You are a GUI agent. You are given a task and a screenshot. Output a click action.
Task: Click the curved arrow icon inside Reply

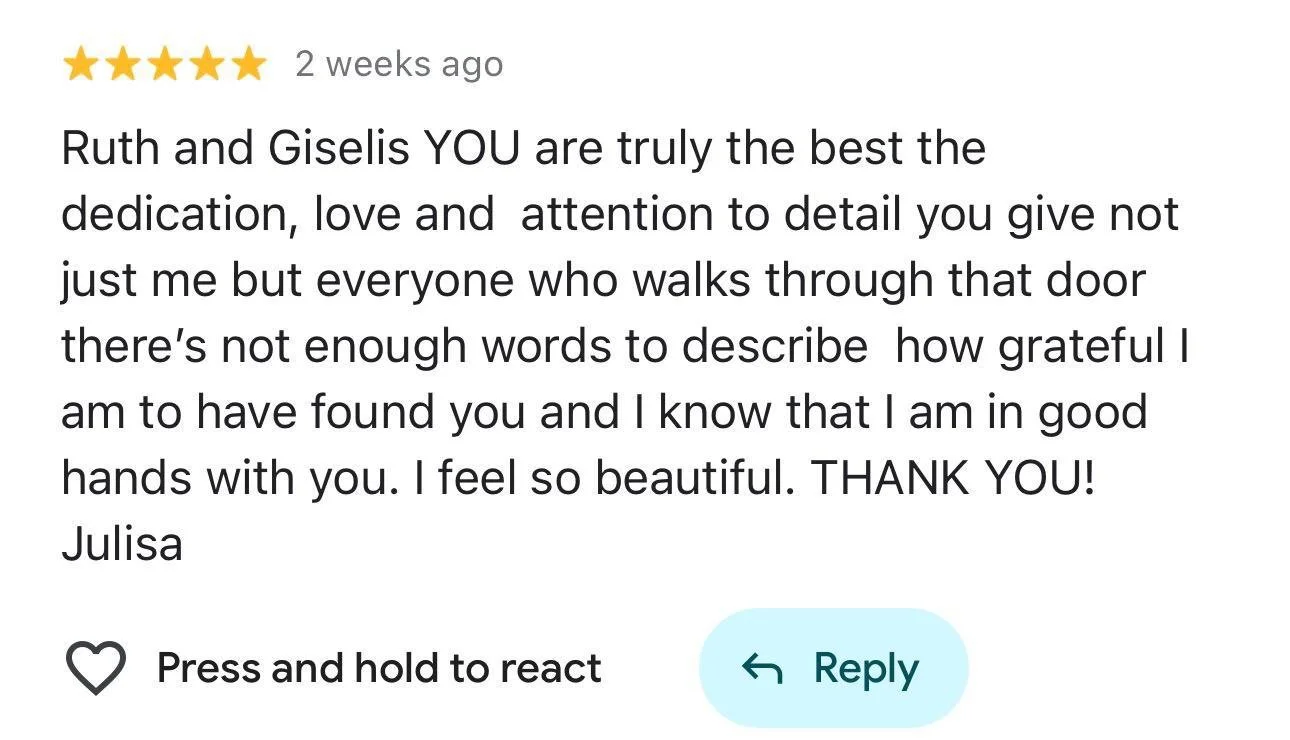[x=763, y=668]
